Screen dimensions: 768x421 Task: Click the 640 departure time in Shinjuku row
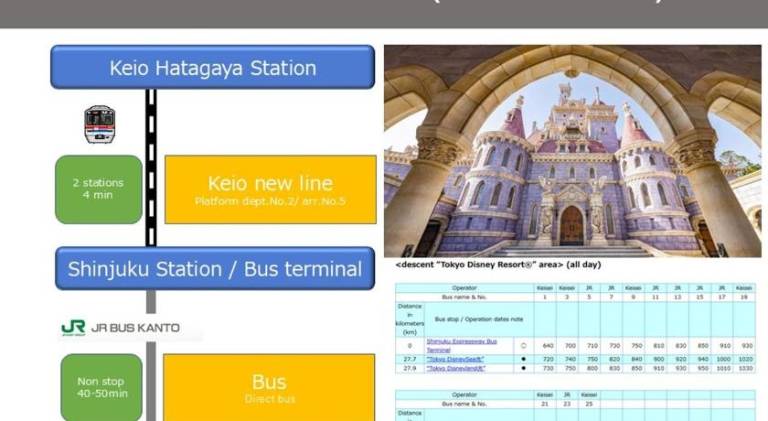coord(548,346)
